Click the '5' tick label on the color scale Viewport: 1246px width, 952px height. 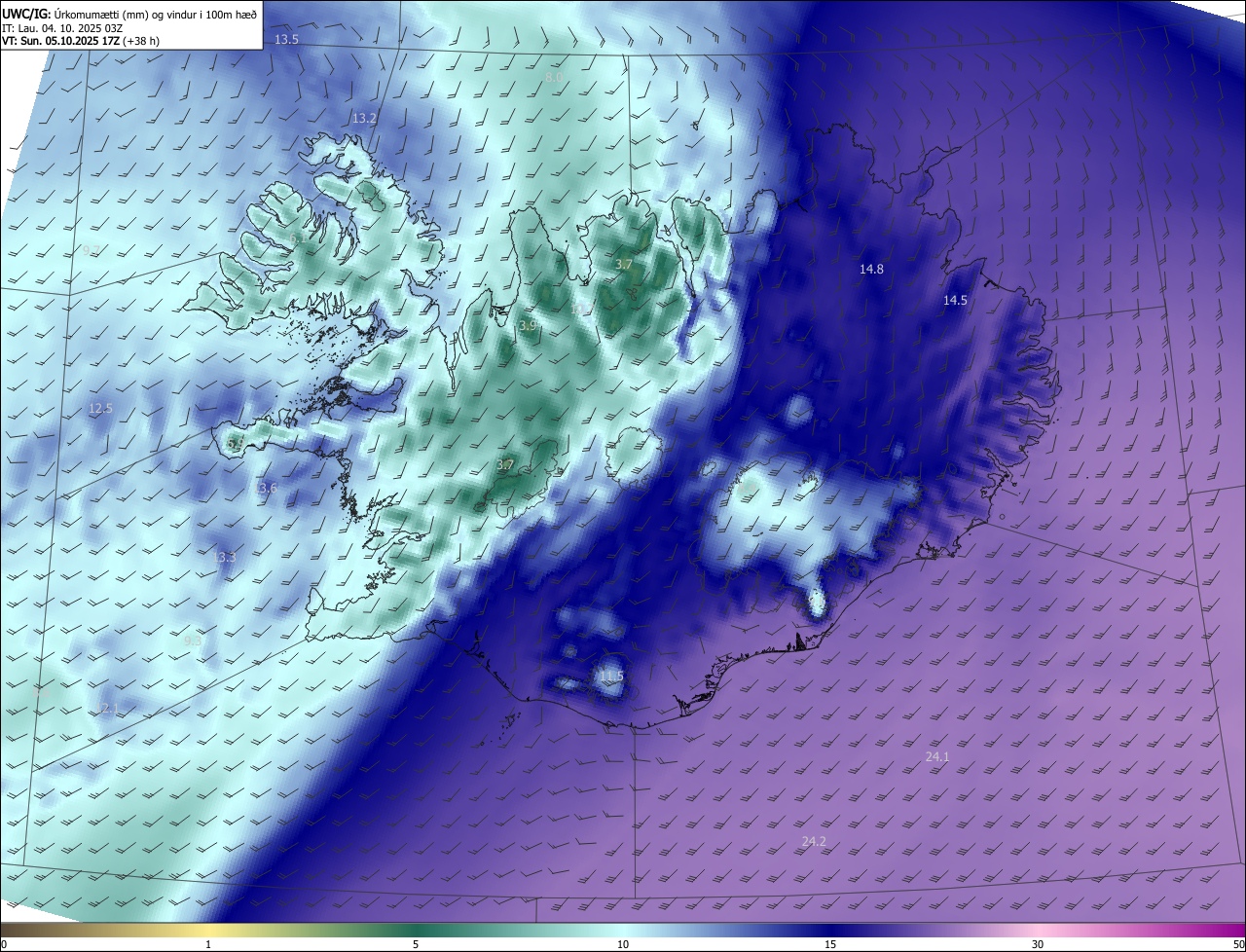pos(416,944)
